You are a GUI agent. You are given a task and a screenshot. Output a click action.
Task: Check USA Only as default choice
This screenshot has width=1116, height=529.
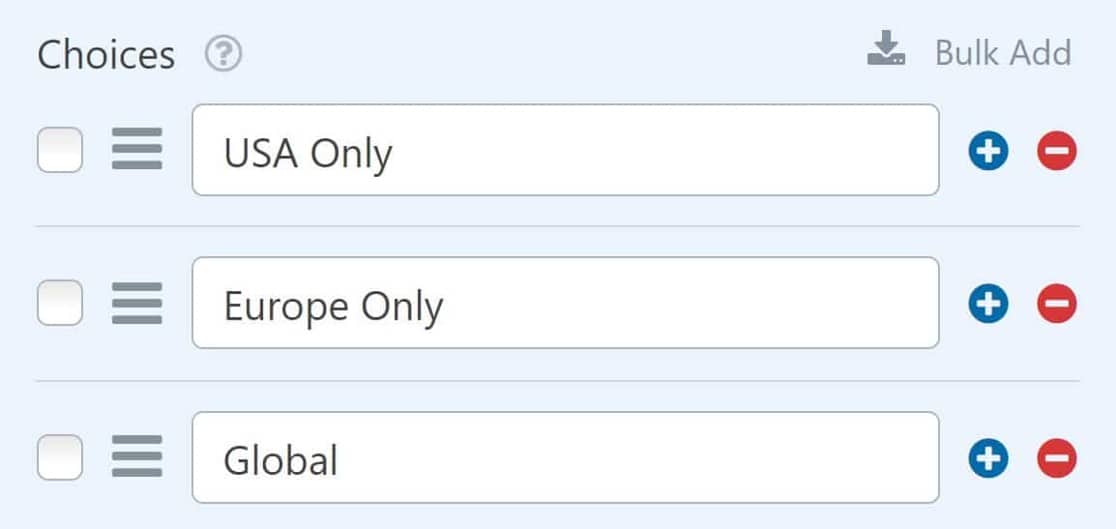[x=60, y=150]
